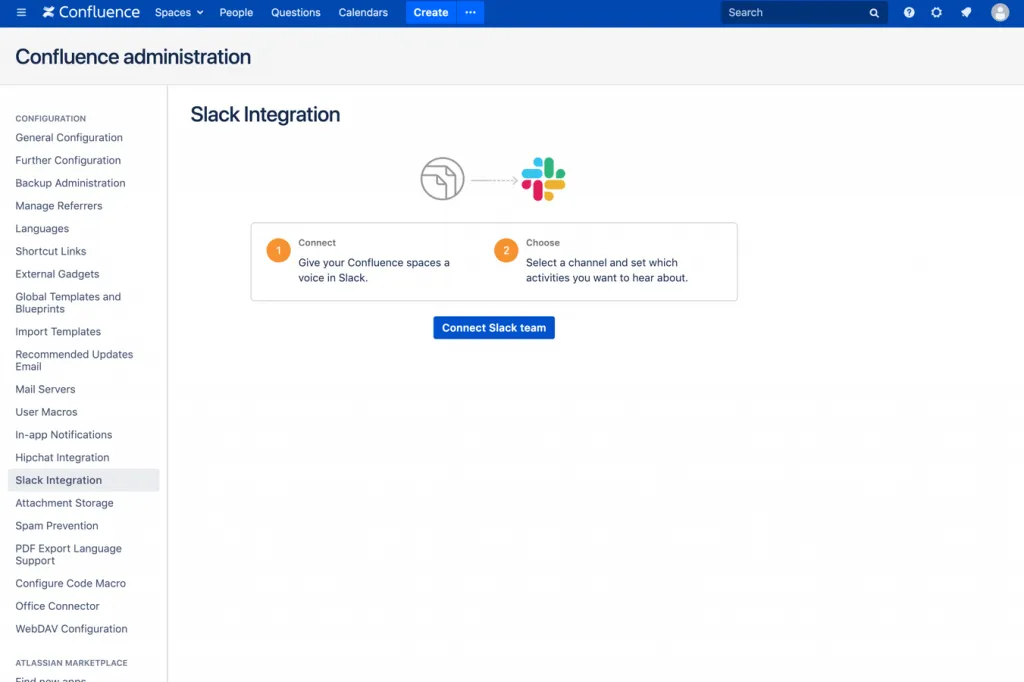Open In-app Notifications settings
Viewport: 1024px width, 682px height.
click(64, 435)
